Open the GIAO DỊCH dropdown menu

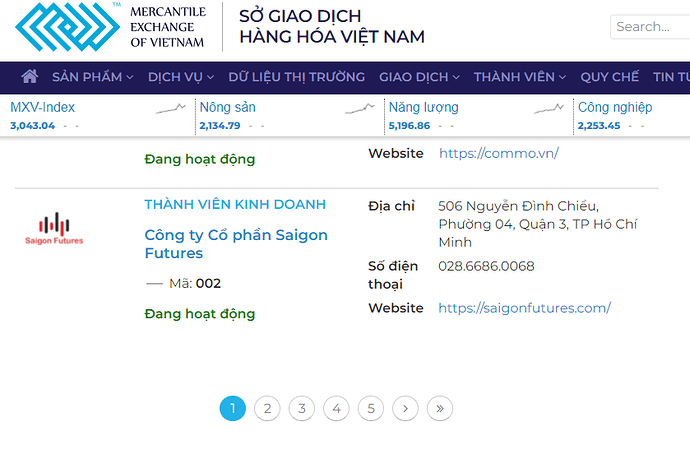click(x=419, y=77)
